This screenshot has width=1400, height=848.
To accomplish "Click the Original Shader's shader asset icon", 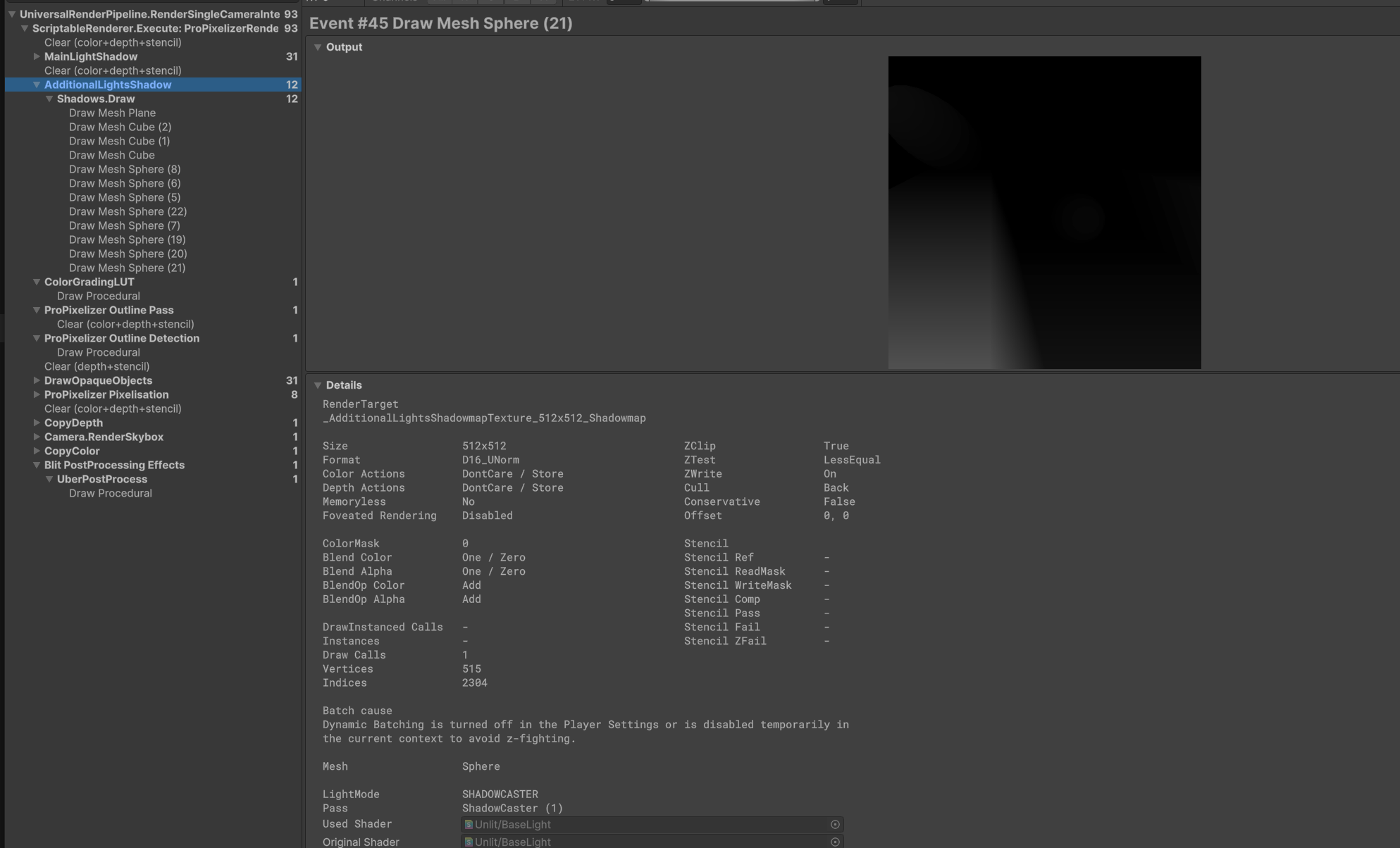I will click(469, 842).
